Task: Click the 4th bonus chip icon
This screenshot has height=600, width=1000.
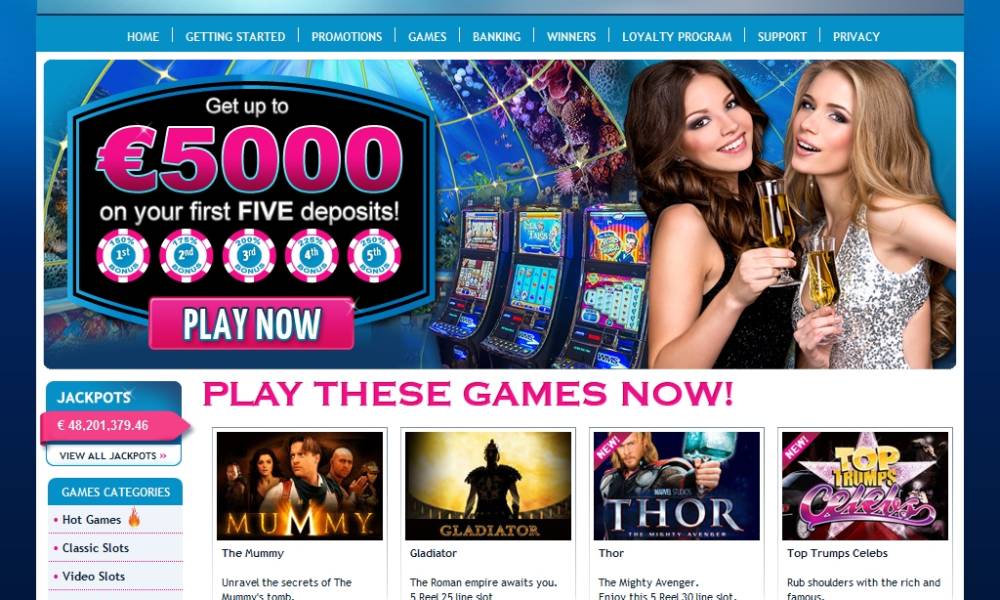Action: (x=311, y=256)
